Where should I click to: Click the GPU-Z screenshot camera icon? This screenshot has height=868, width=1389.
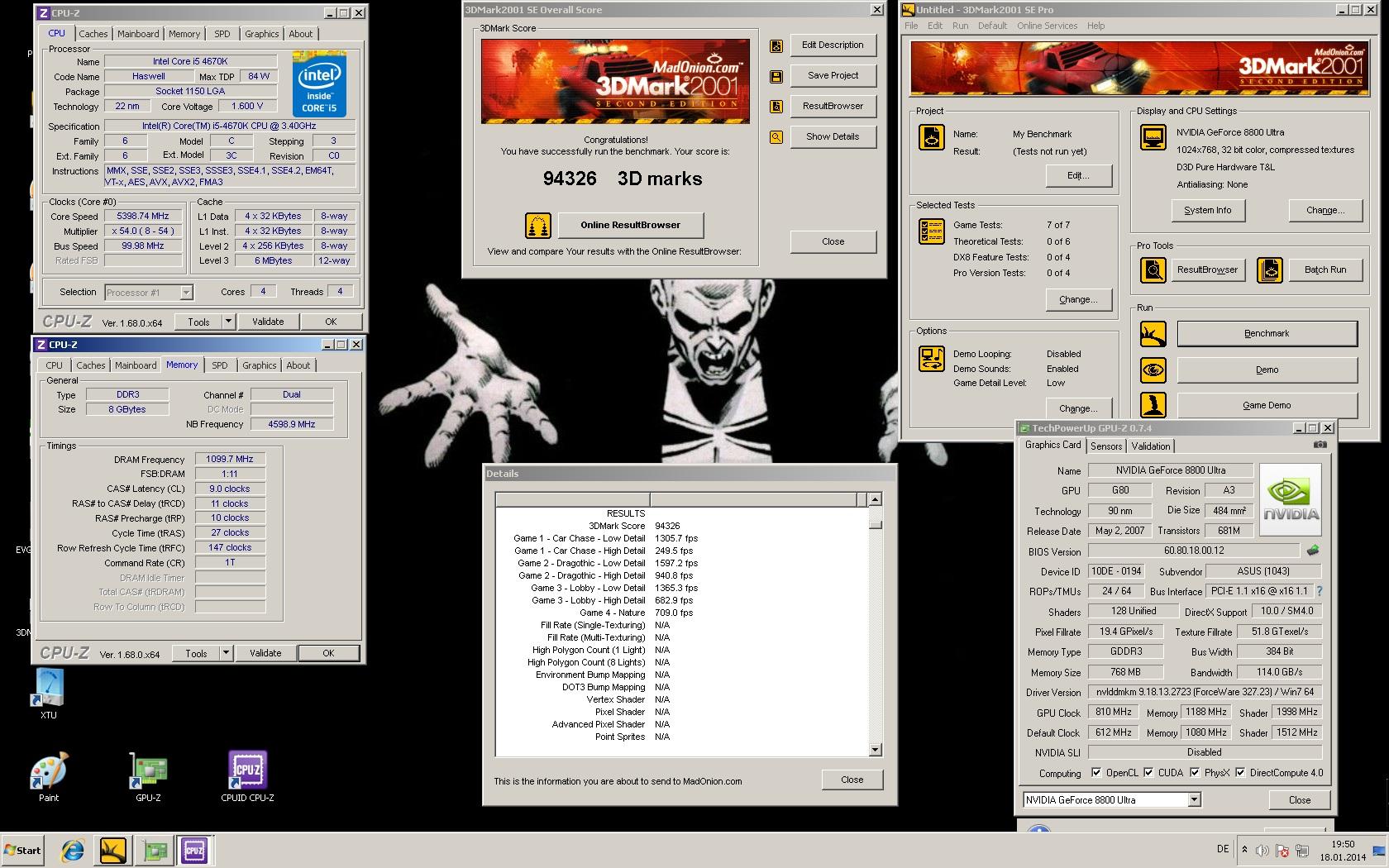coord(1320,445)
